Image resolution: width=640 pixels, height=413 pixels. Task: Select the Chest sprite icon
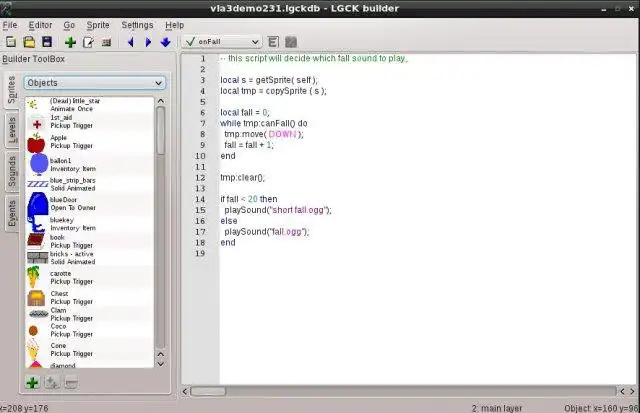click(36, 298)
